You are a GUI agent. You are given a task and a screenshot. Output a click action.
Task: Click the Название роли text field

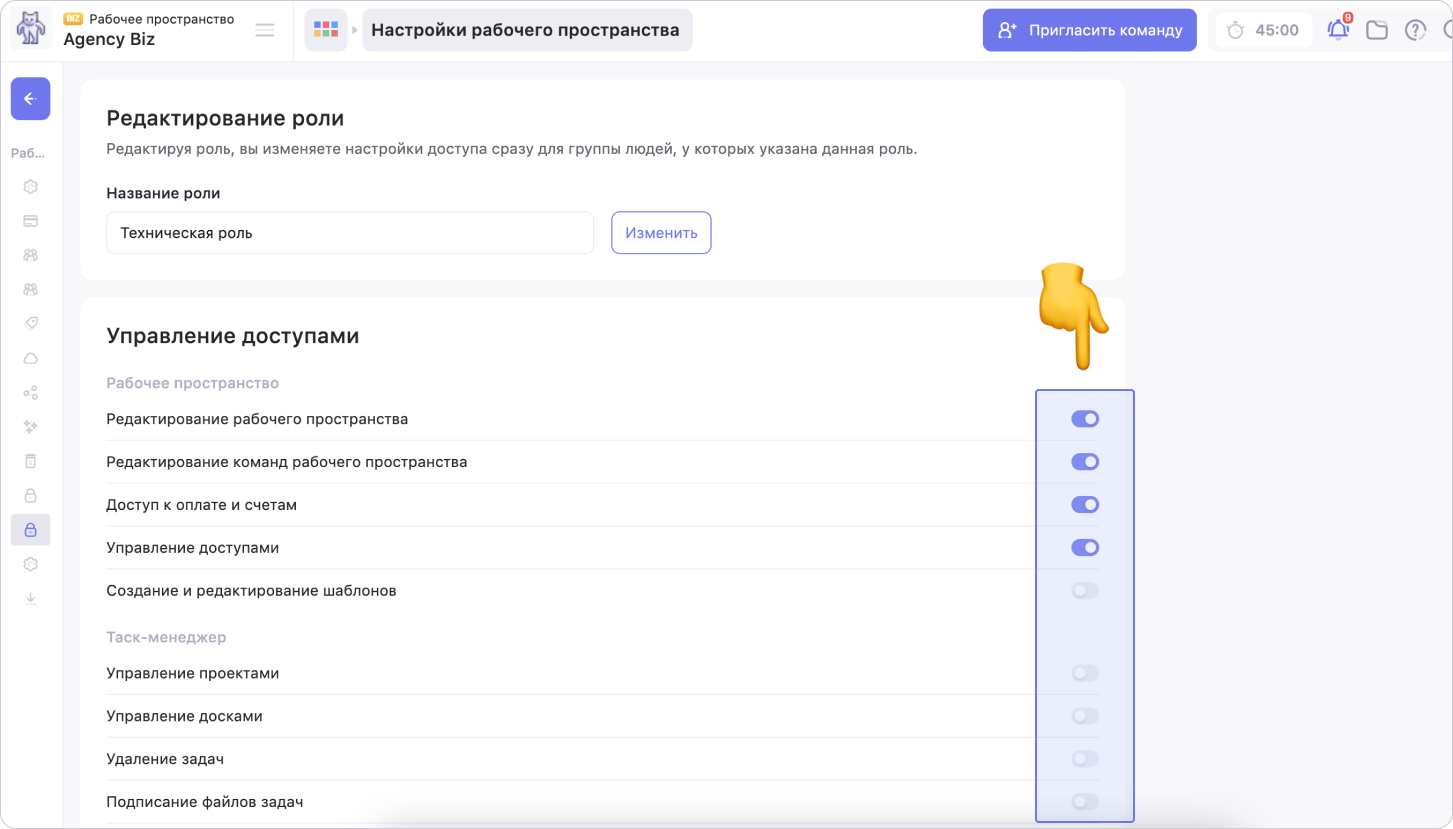coord(350,233)
